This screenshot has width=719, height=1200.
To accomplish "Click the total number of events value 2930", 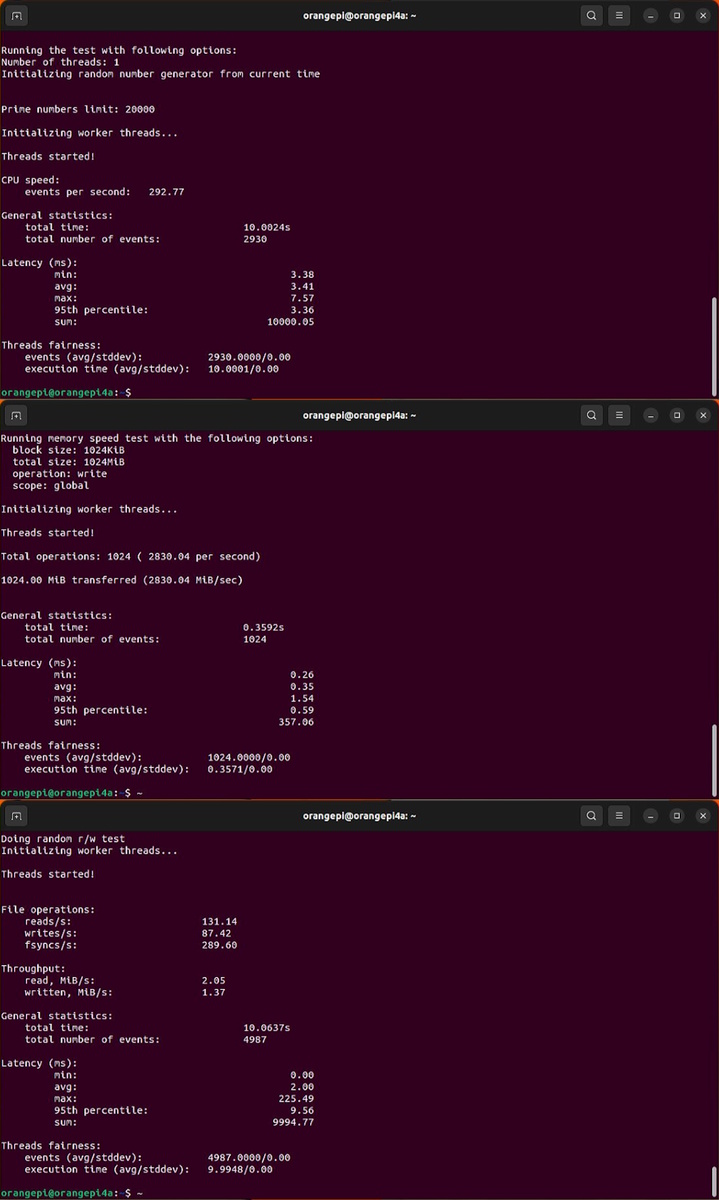I will pyautogui.click(x=255, y=239).
